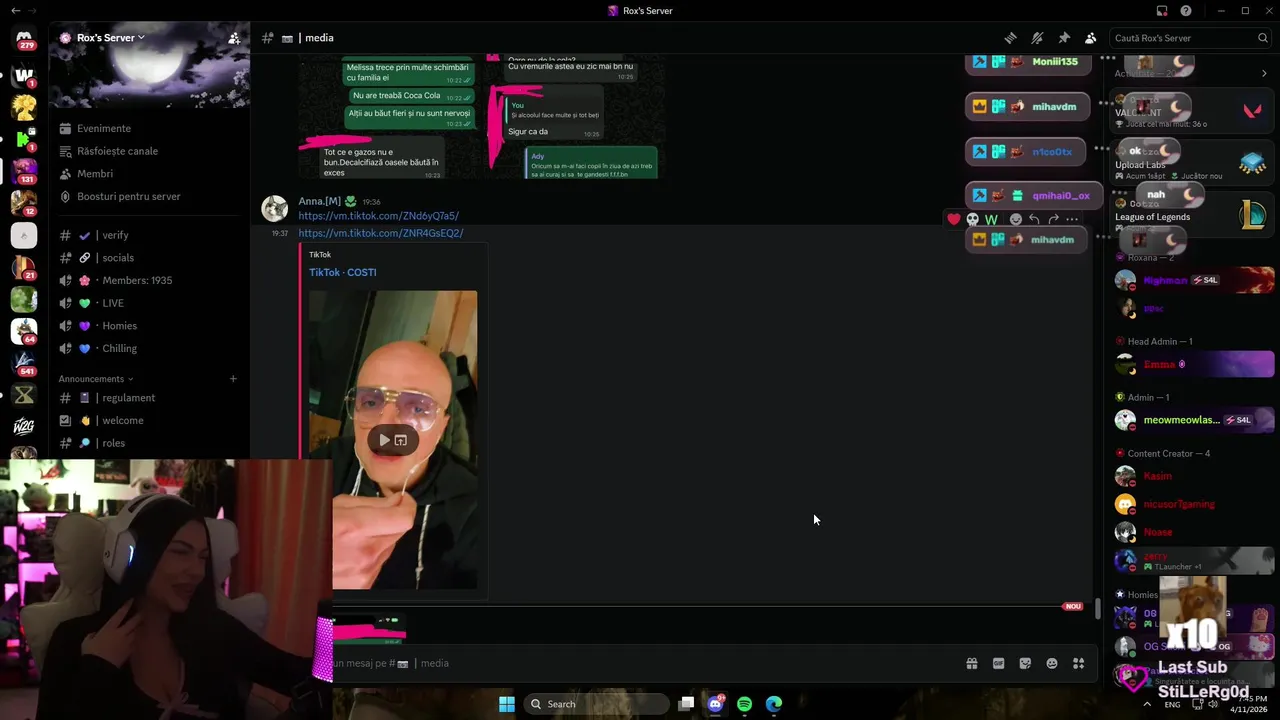Open add reaction smiley on message
Viewport: 1280px width, 720px height.
pyautogui.click(x=1016, y=219)
